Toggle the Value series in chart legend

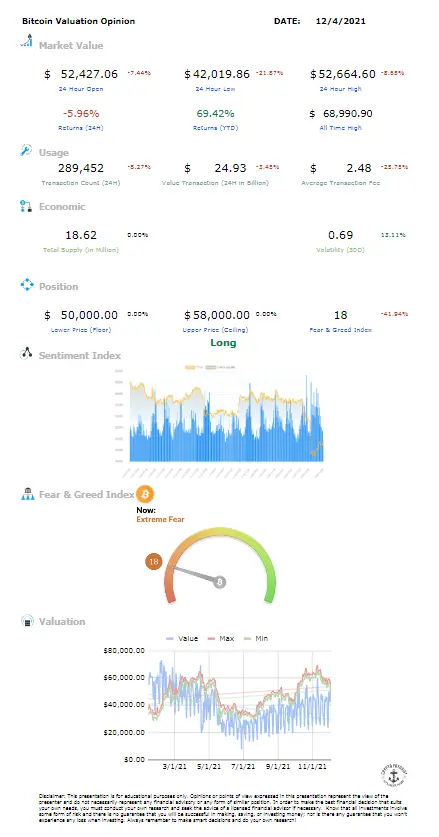[182, 638]
